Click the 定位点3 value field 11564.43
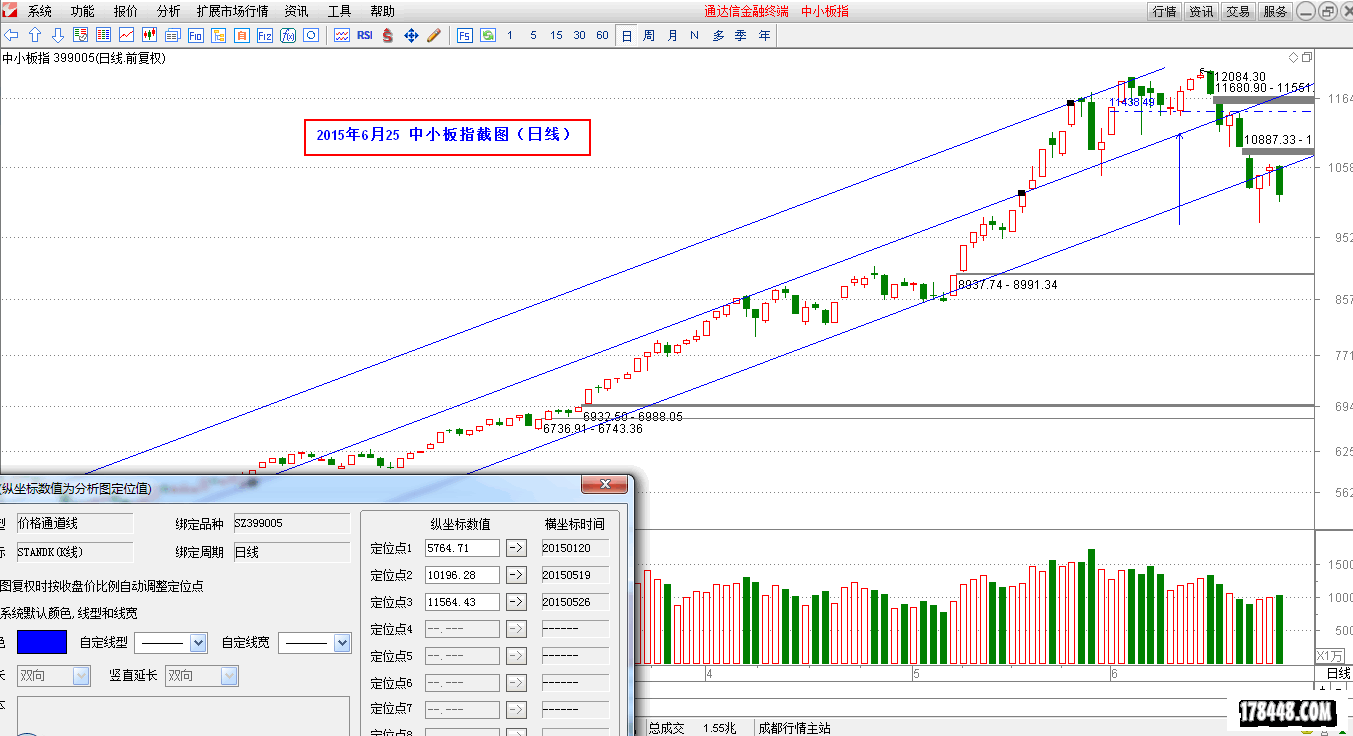The width and height of the screenshot is (1353, 736). click(462, 602)
